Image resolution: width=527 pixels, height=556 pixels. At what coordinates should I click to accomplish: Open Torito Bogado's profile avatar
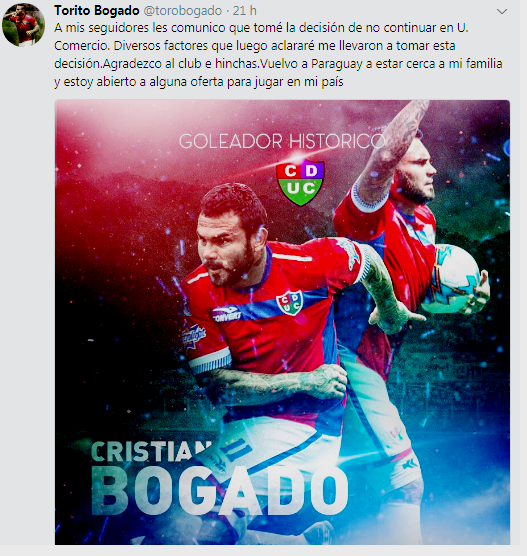[x=23, y=25]
